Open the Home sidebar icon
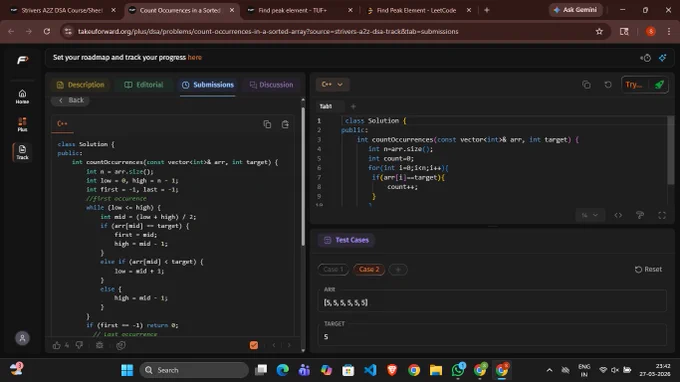 click(x=22, y=96)
